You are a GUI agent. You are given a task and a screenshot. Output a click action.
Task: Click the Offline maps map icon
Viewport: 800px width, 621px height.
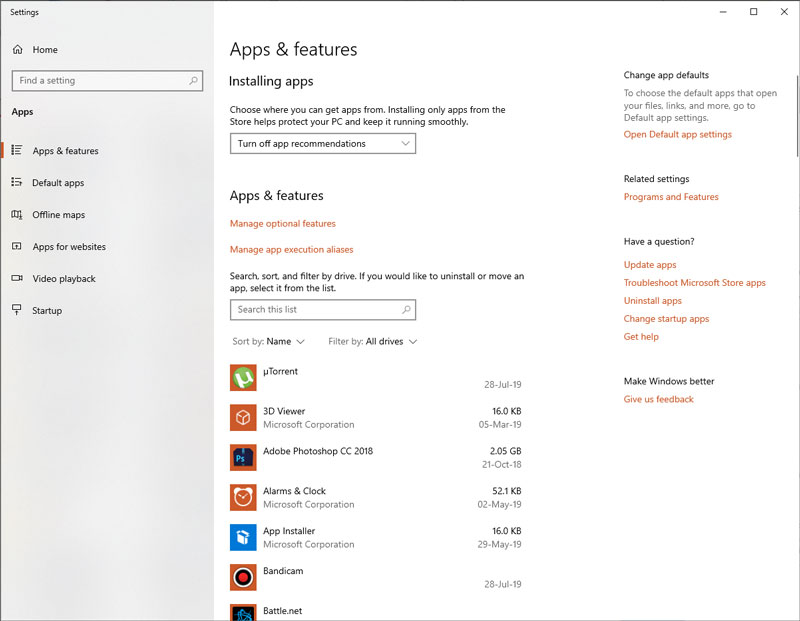click(x=17, y=214)
